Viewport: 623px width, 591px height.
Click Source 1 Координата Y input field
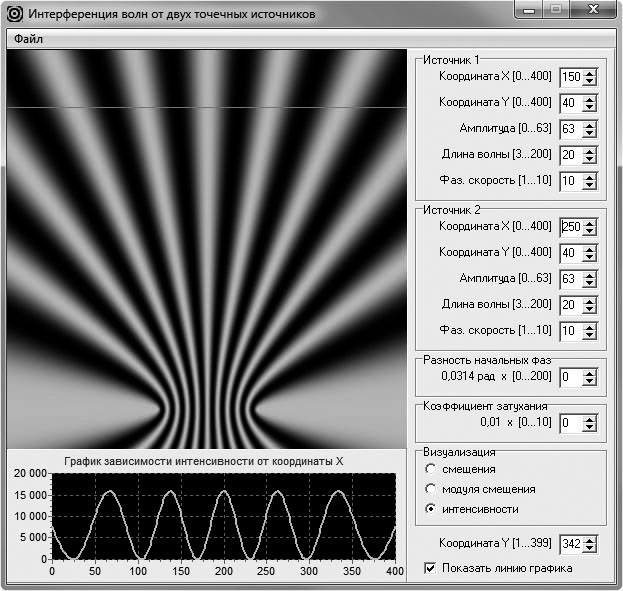[x=571, y=103]
